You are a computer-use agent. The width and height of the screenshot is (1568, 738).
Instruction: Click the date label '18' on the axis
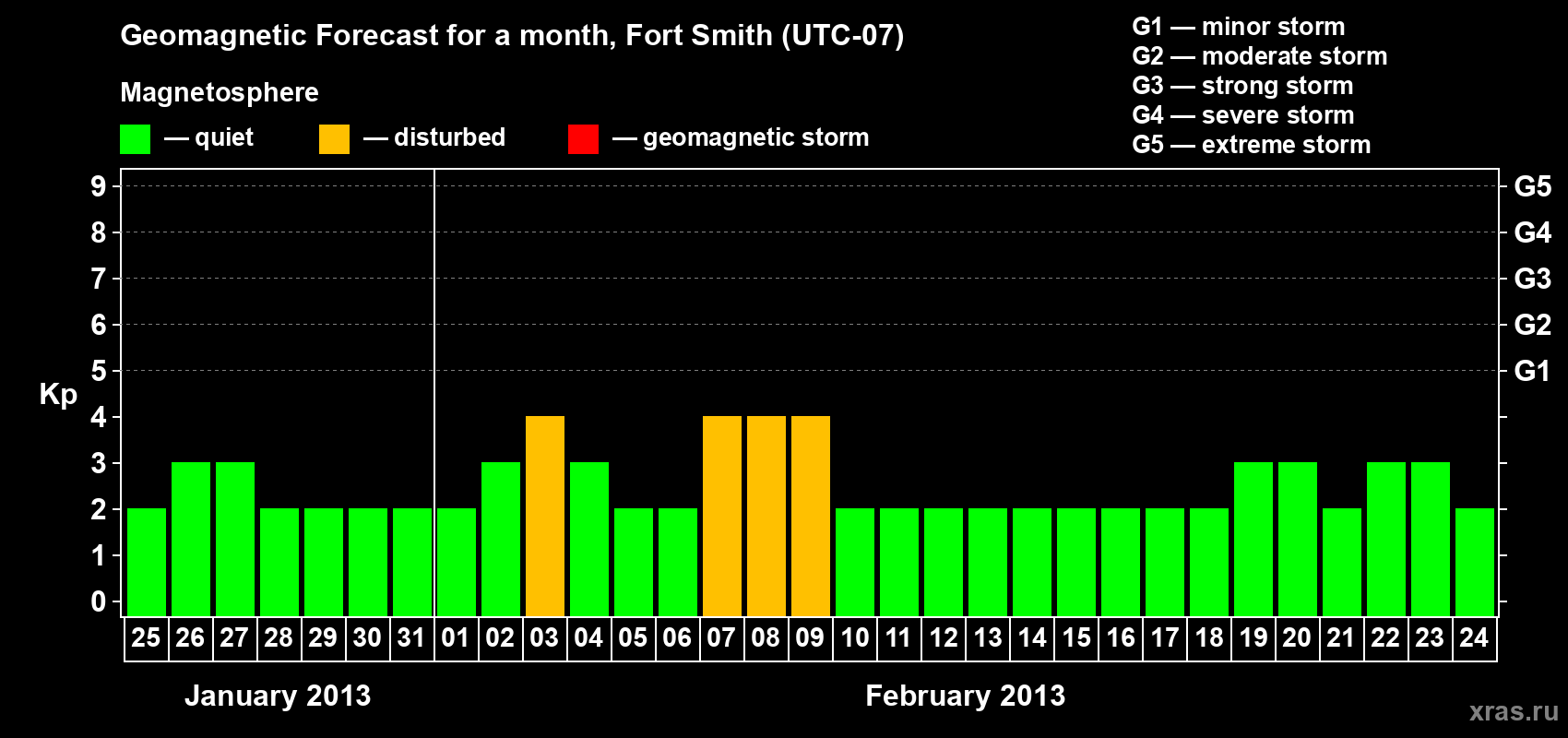coord(1208,637)
